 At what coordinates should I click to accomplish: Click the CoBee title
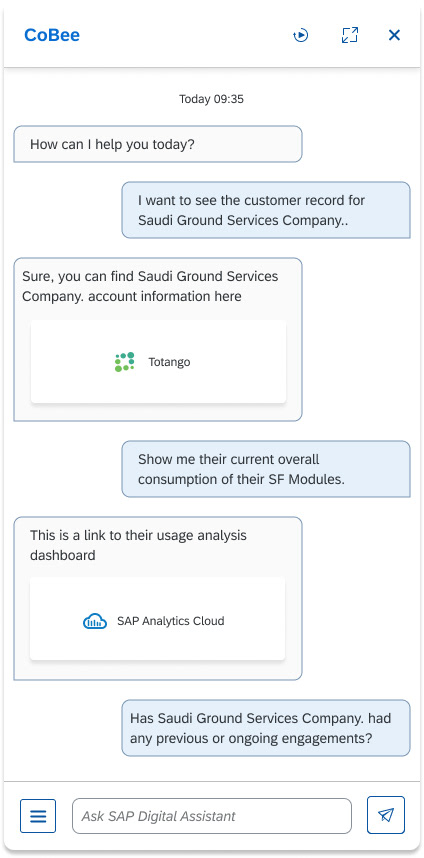[x=52, y=35]
